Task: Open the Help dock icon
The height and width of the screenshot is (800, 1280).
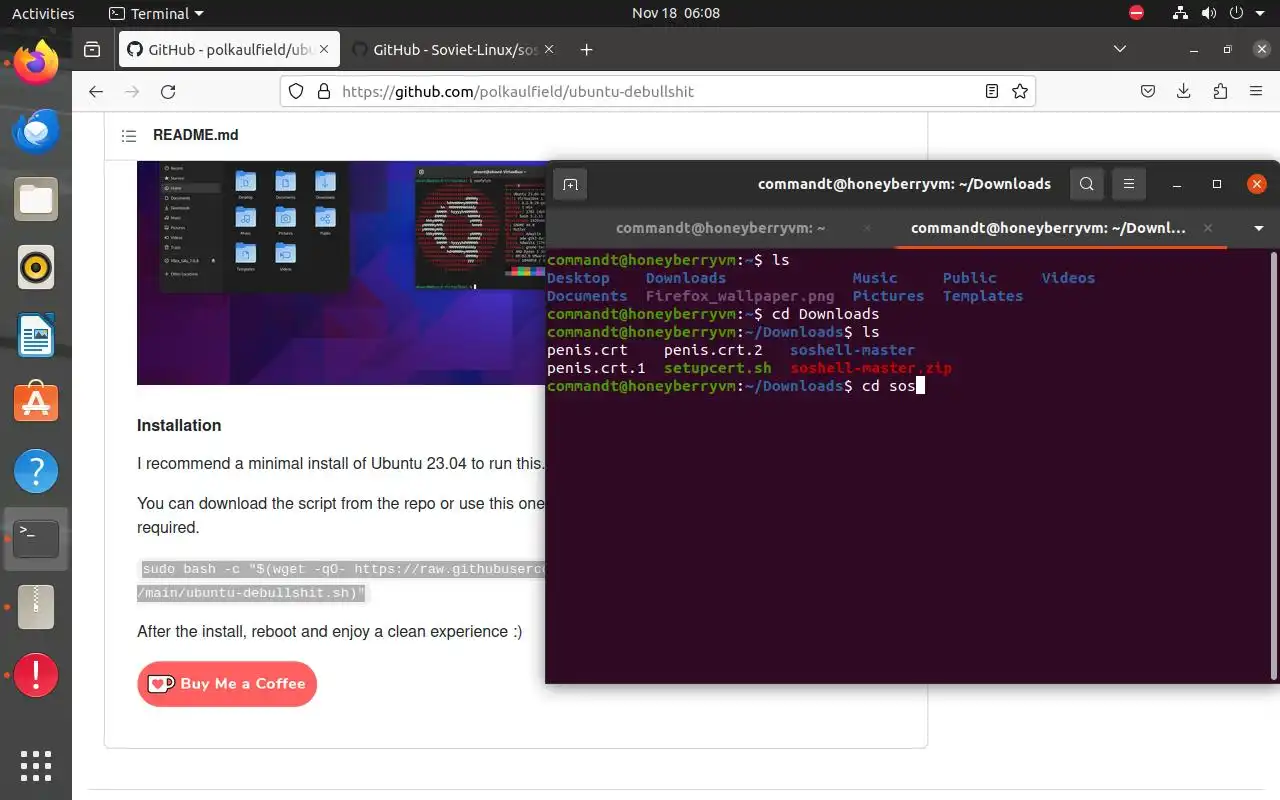Action: tap(36, 471)
